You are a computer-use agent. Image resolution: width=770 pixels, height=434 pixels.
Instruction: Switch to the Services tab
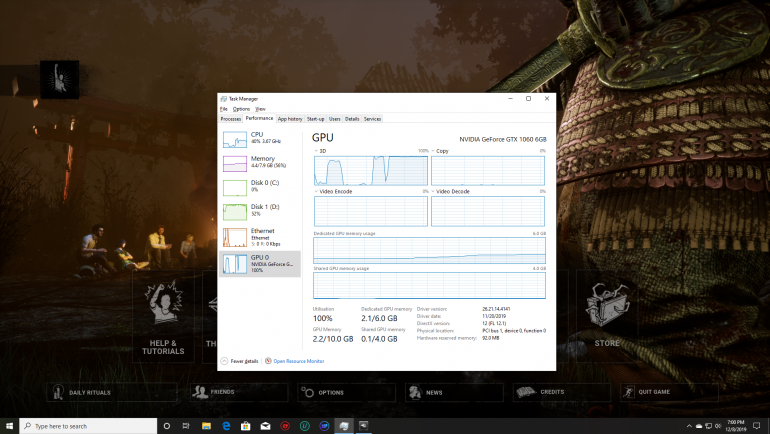(x=372, y=119)
